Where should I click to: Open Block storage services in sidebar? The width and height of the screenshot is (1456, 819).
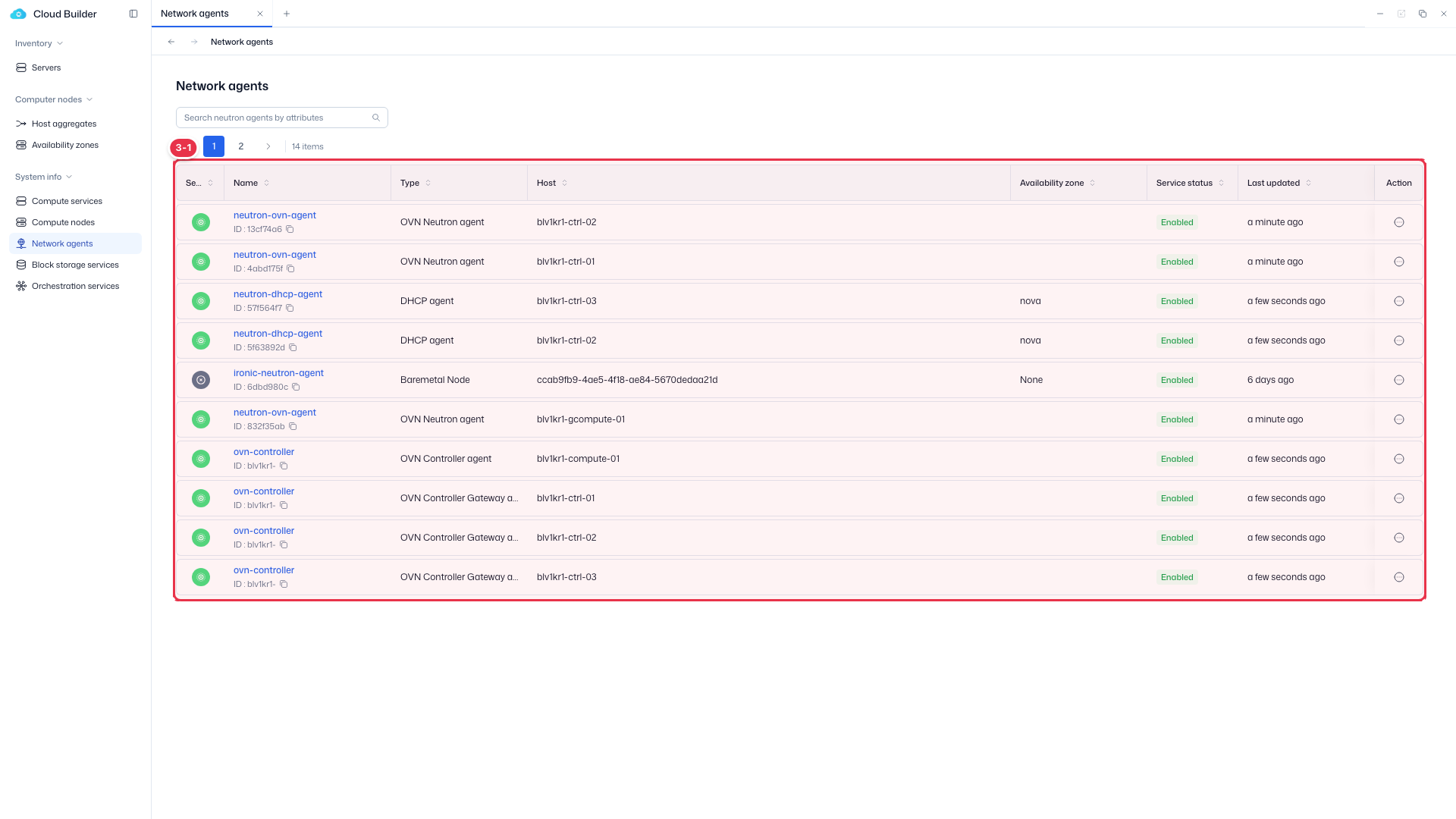[x=75, y=265]
